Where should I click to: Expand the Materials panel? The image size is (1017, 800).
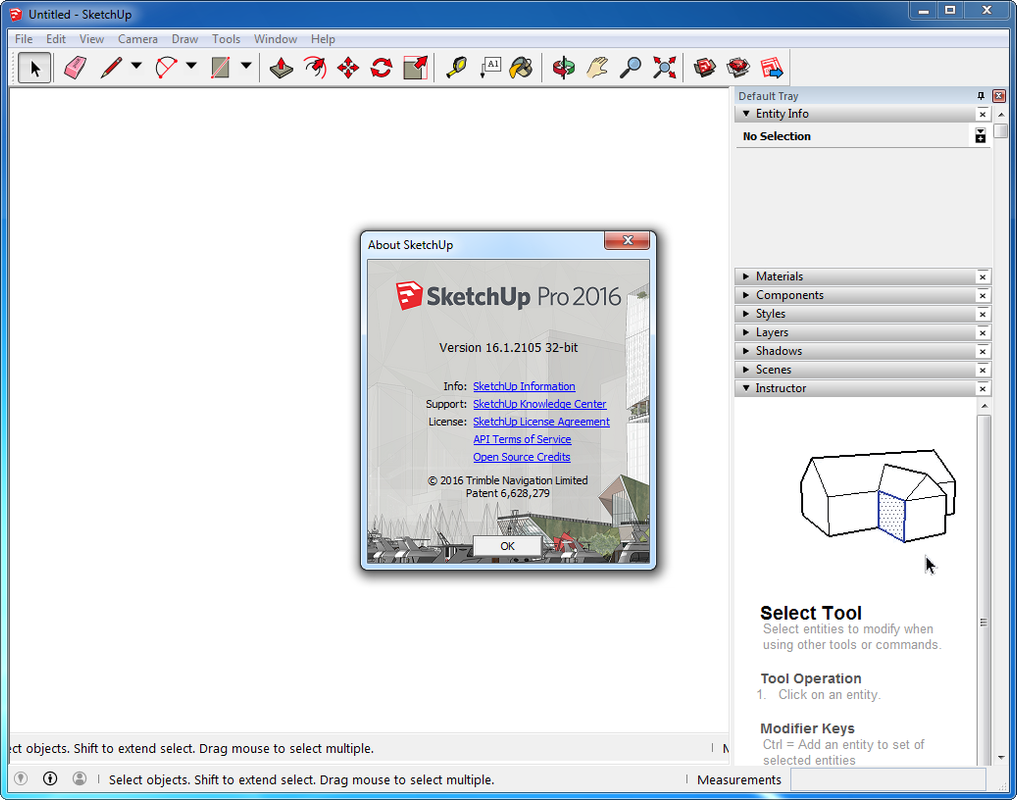(x=746, y=276)
